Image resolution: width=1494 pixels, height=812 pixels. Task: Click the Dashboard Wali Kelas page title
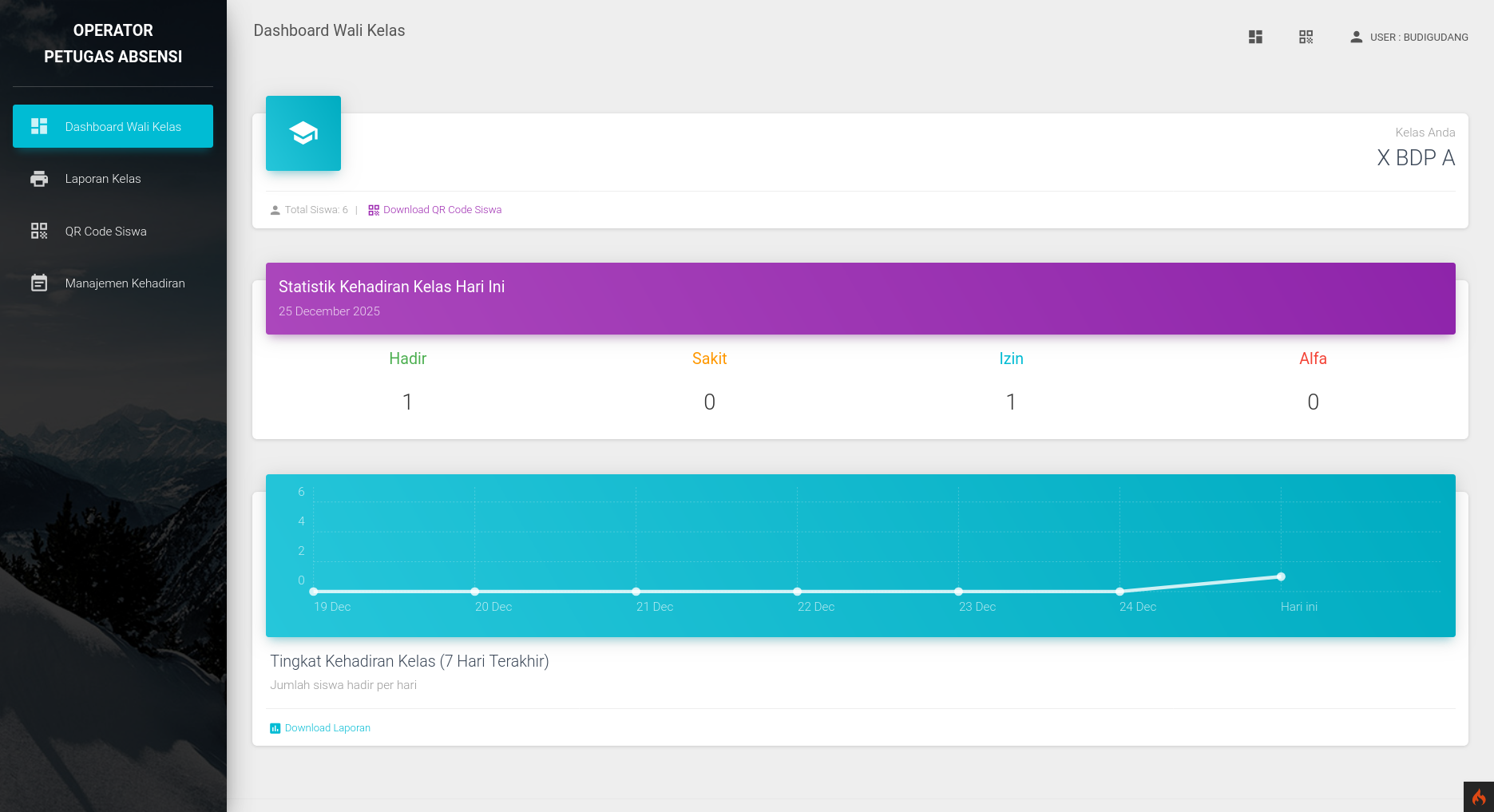(329, 30)
